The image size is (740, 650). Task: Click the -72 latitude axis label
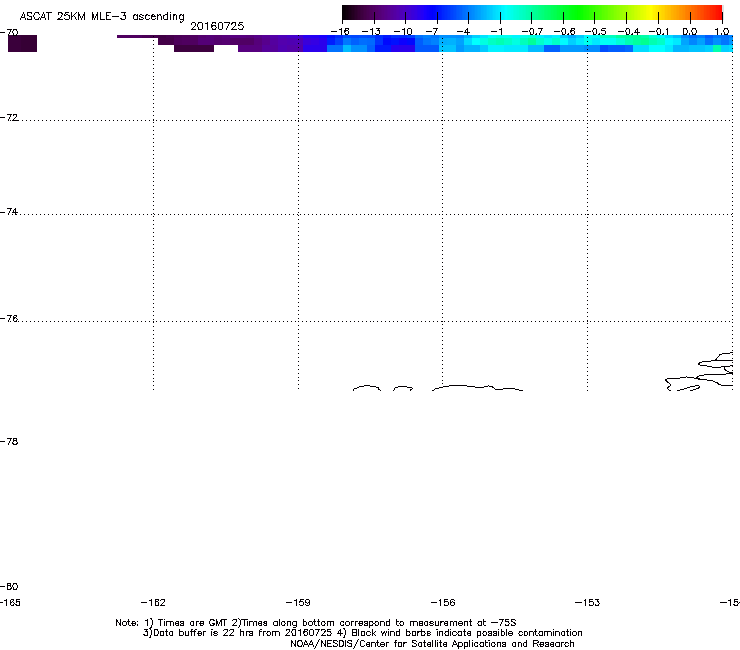pyautogui.click(x=9, y=117)
